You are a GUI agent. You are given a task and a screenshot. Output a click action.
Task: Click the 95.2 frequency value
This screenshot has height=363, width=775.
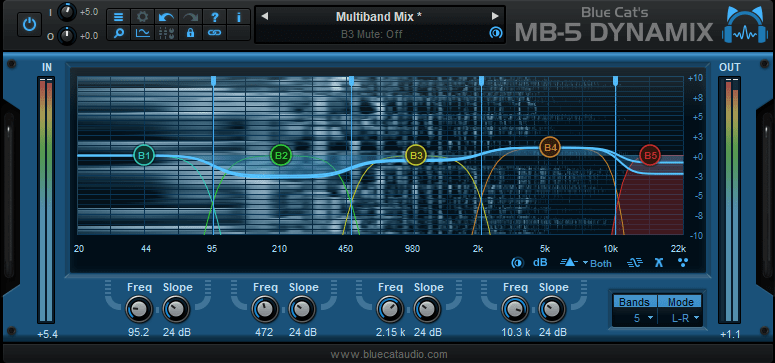pos(139,332)
